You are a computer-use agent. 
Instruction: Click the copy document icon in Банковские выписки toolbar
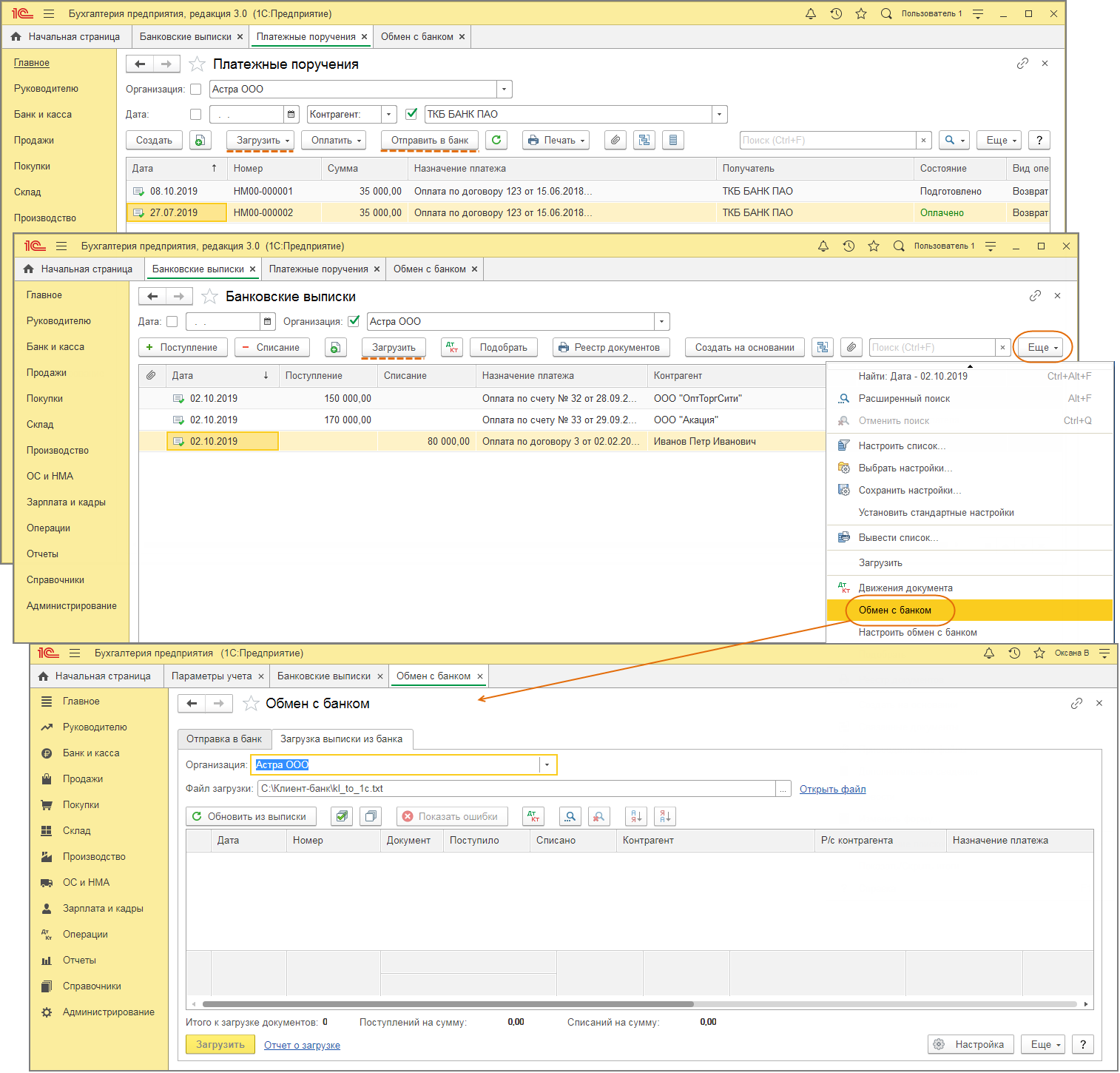tap(336, 347)
